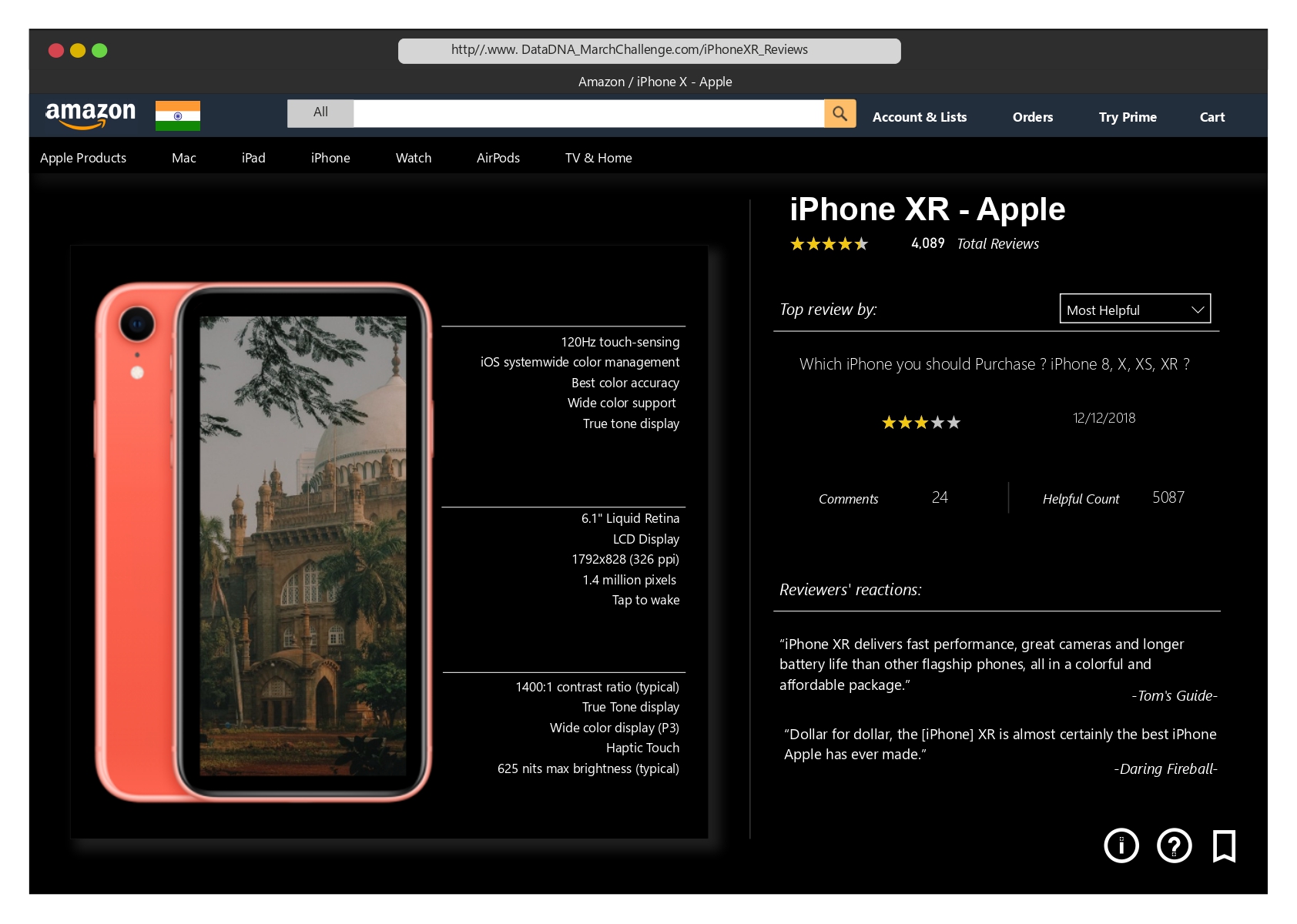View Orders page
Screen dimensions: 1297x924
click(1032, 117)
